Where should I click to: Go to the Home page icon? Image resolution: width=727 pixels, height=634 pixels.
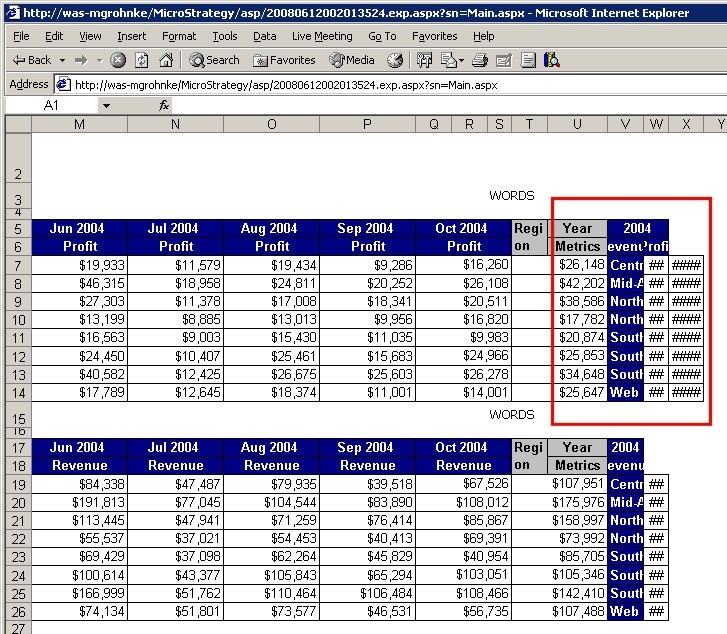166,60
